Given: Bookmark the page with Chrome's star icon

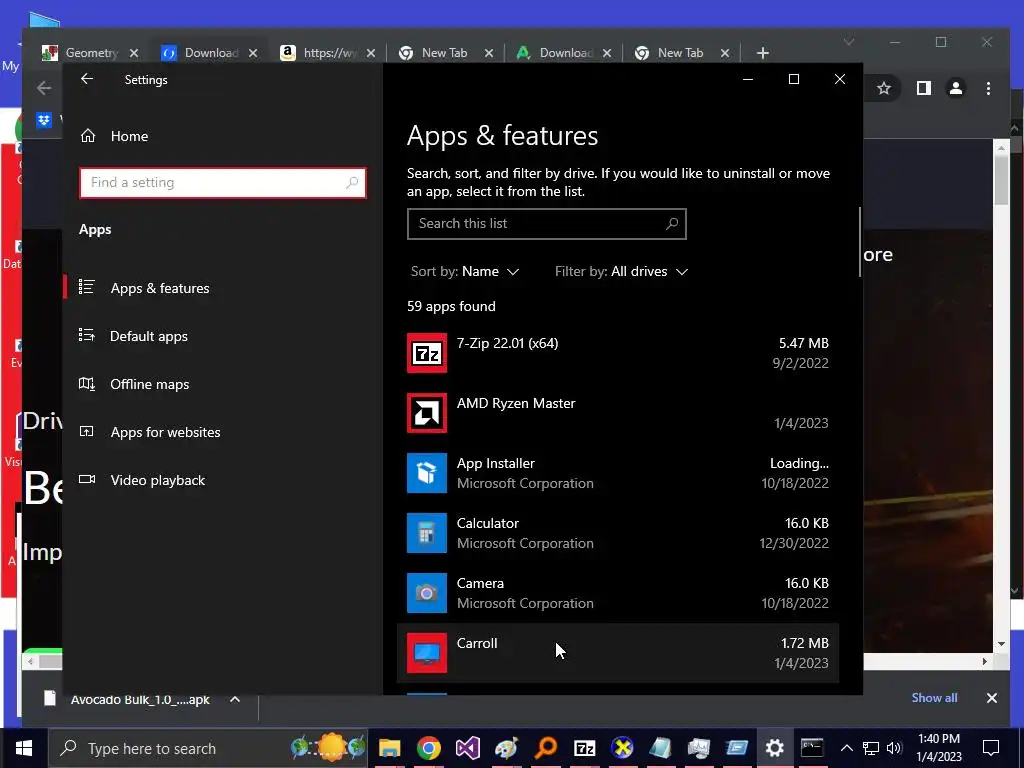Looking at the screenshot, I should [x=884, y=88].
